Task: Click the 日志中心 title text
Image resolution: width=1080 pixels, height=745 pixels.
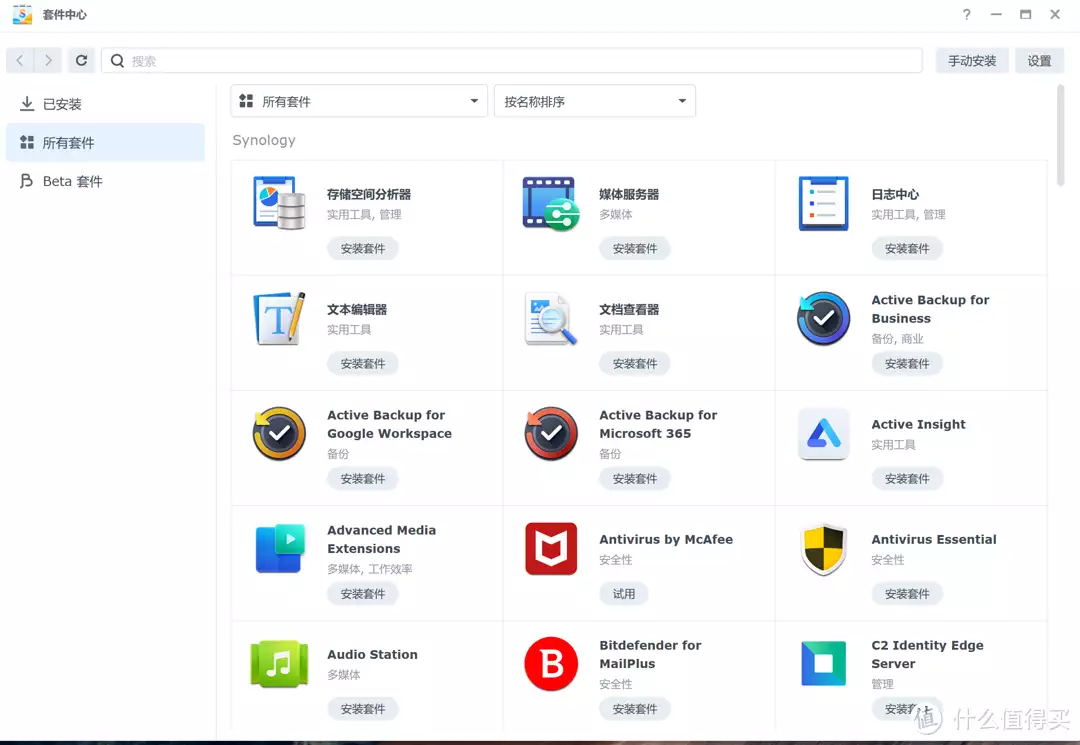Action: [x=895, y=194]
